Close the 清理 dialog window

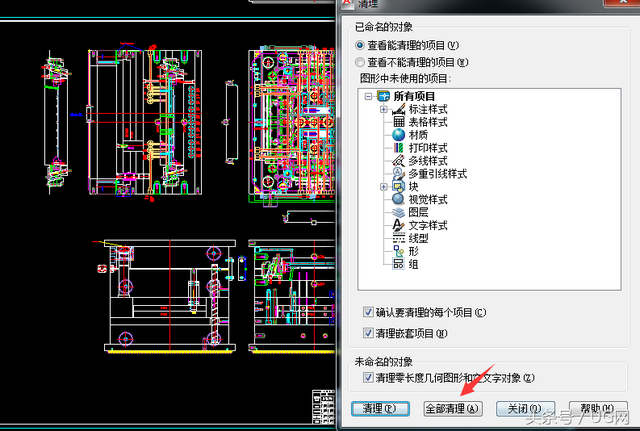(x=622, y=2)
